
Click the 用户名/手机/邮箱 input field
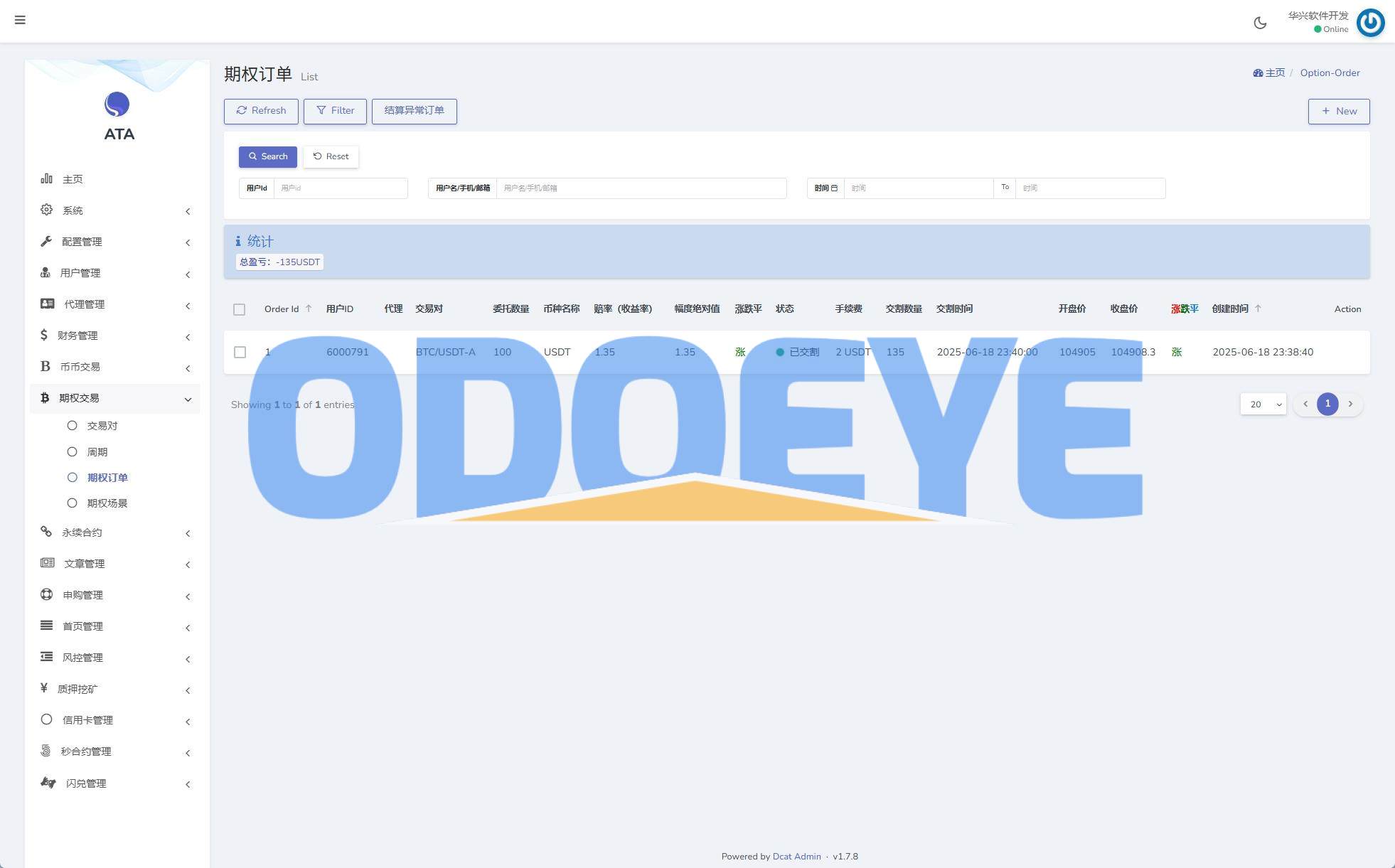point(641,188)
